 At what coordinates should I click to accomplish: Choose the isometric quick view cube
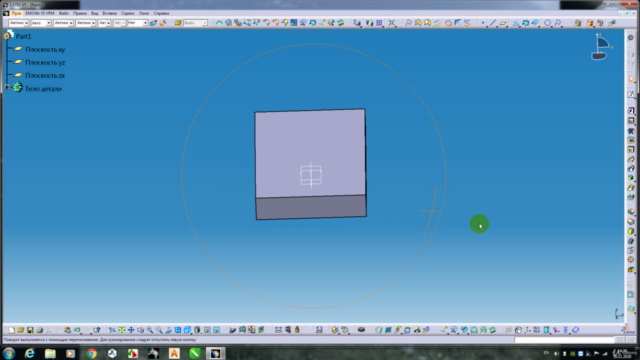click(187, 330)
